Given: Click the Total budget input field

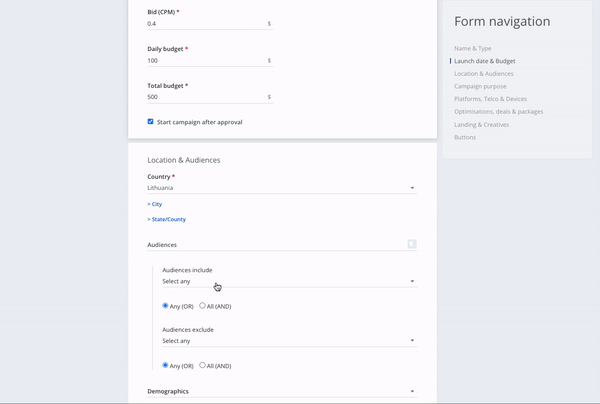Looking at the screenshot, I should click(210, 97).
